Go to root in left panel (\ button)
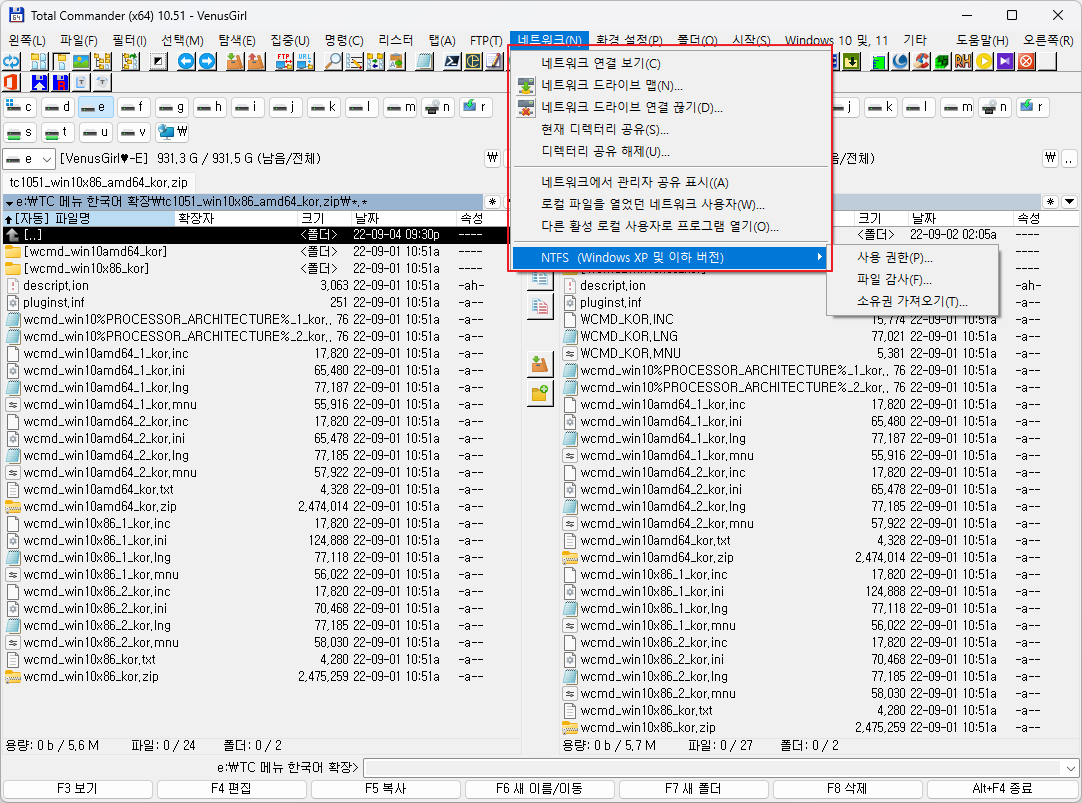The image size is (1082, 803). 492,158
